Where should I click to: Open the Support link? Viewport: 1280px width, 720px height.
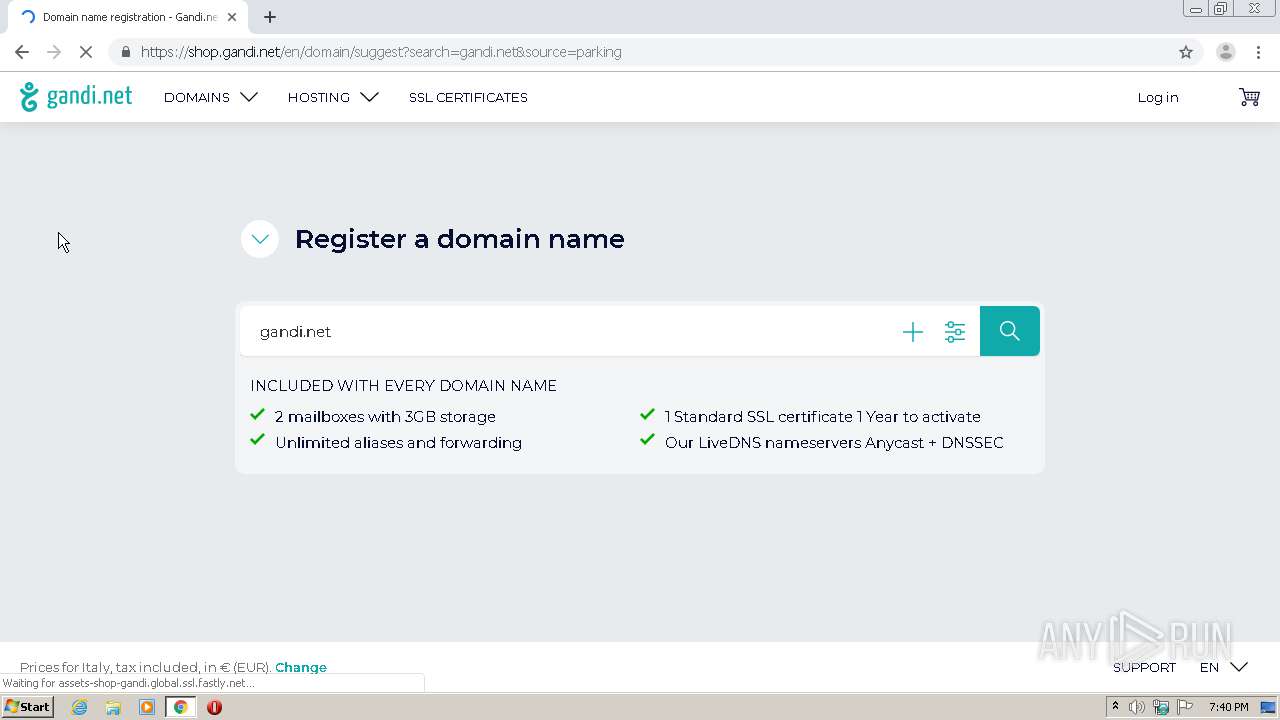click(1144, 667)
